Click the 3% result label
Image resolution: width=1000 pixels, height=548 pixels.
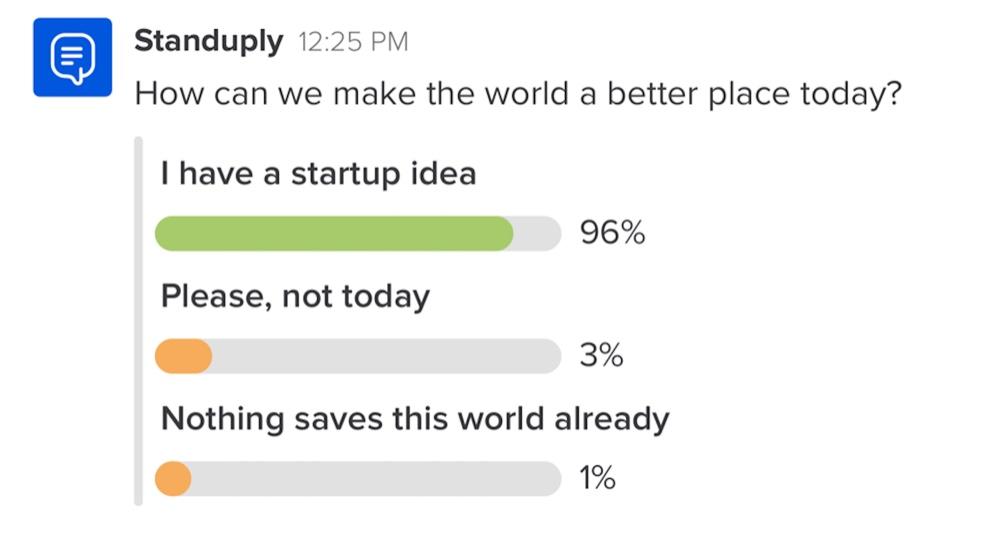(601, 355)
